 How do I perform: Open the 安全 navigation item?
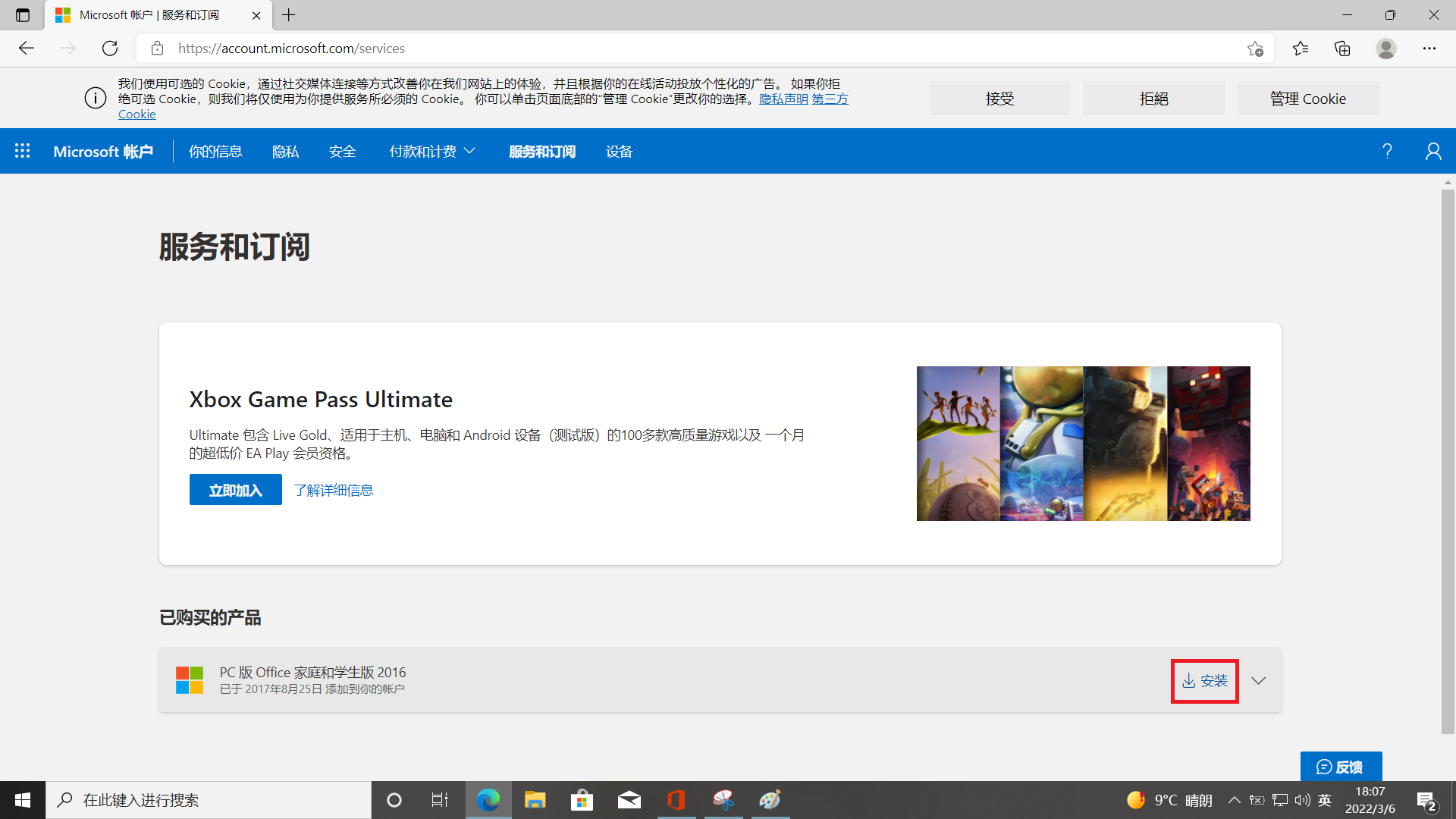point(343,152)
